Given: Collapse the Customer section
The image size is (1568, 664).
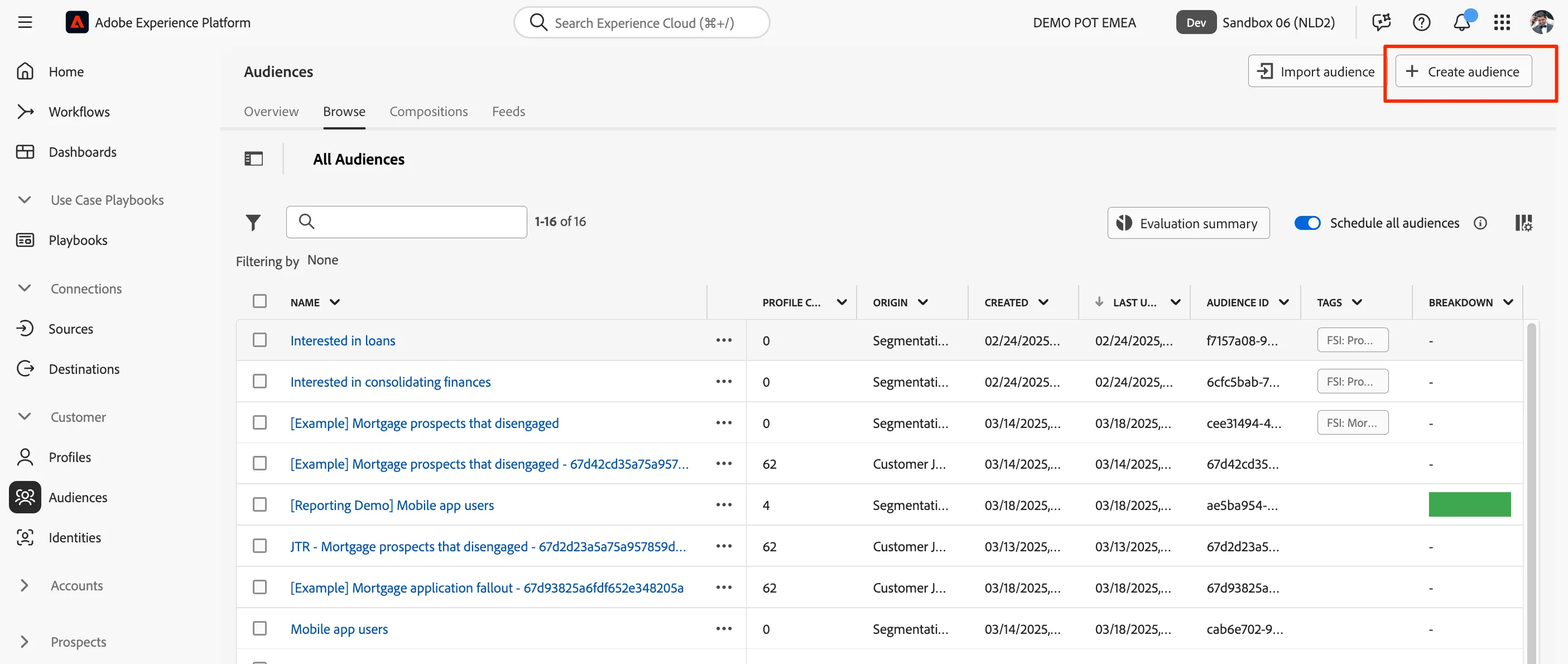Looking at the screenshot, I should (25, 416).
